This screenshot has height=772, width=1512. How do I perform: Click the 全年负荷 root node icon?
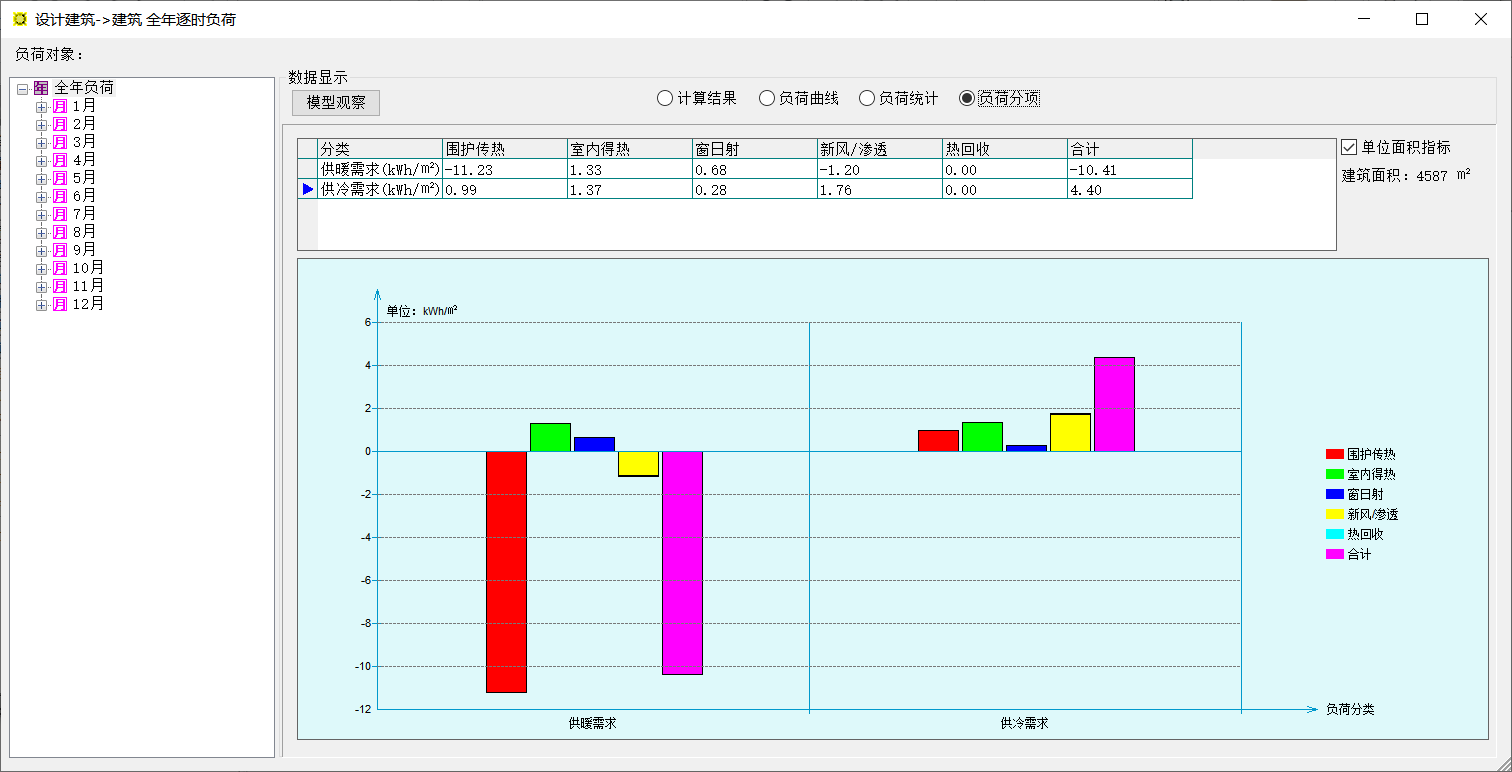coord(41,88)
